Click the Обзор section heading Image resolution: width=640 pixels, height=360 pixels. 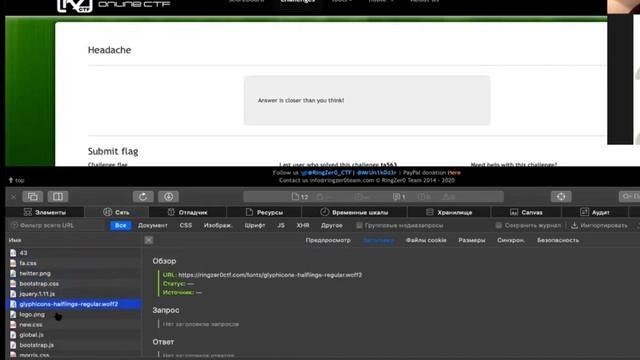(x=164, y=261)
